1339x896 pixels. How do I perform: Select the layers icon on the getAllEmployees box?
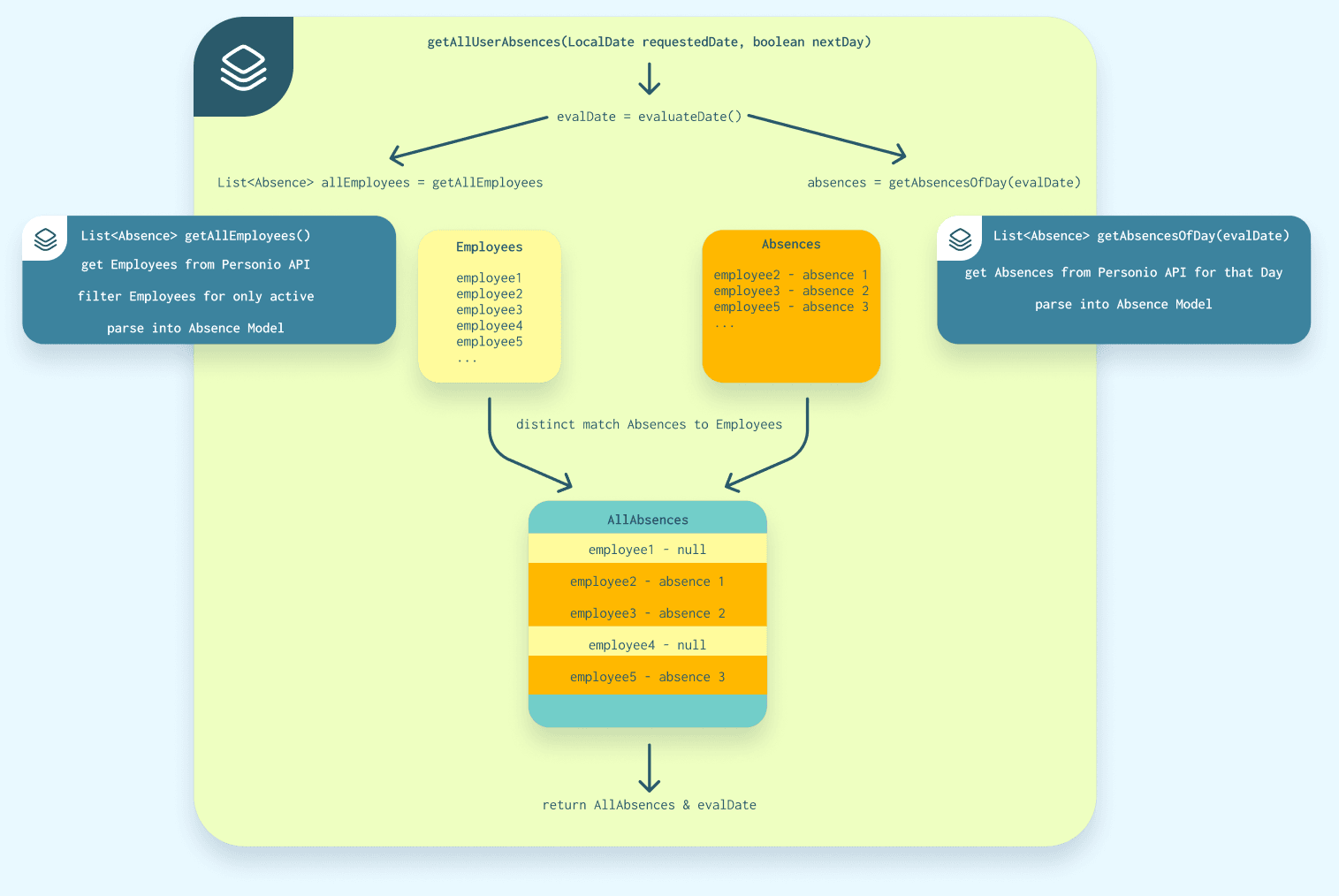coord(44,239)
